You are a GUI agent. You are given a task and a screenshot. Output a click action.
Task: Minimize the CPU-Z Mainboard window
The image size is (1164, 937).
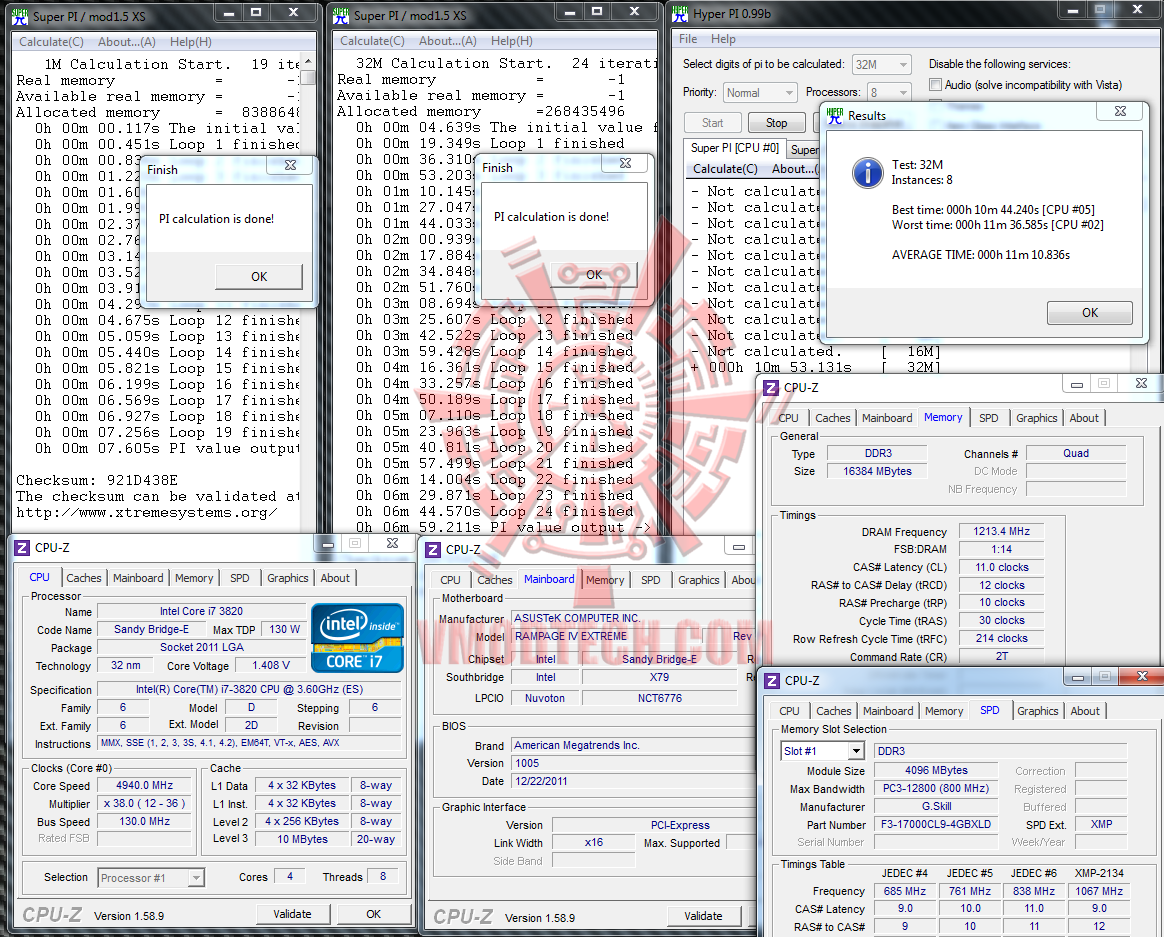[738, 547]
